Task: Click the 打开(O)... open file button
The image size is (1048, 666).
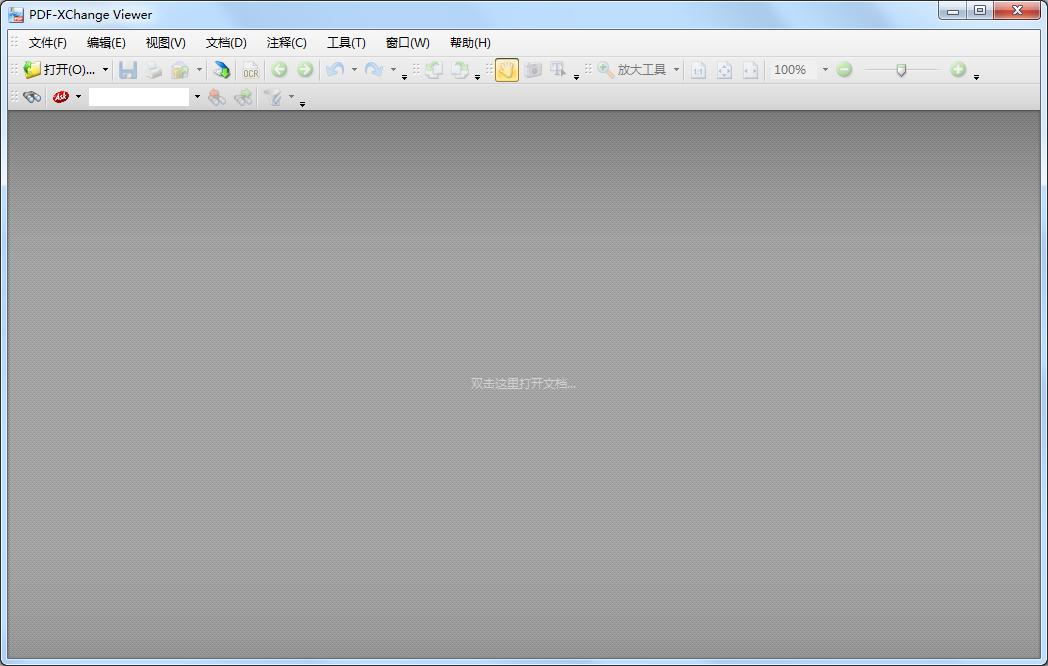Action: pos(59,70)
